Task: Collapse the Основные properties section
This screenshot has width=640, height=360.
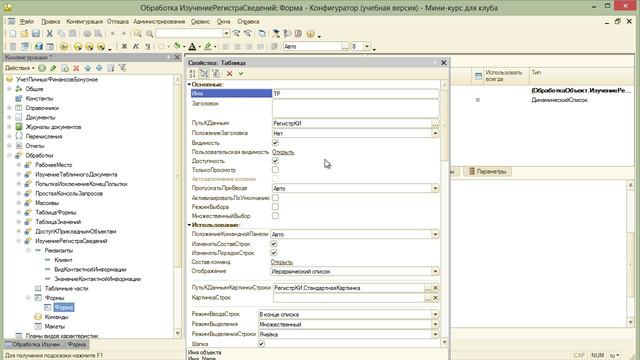Action: [x=189, y=84]
